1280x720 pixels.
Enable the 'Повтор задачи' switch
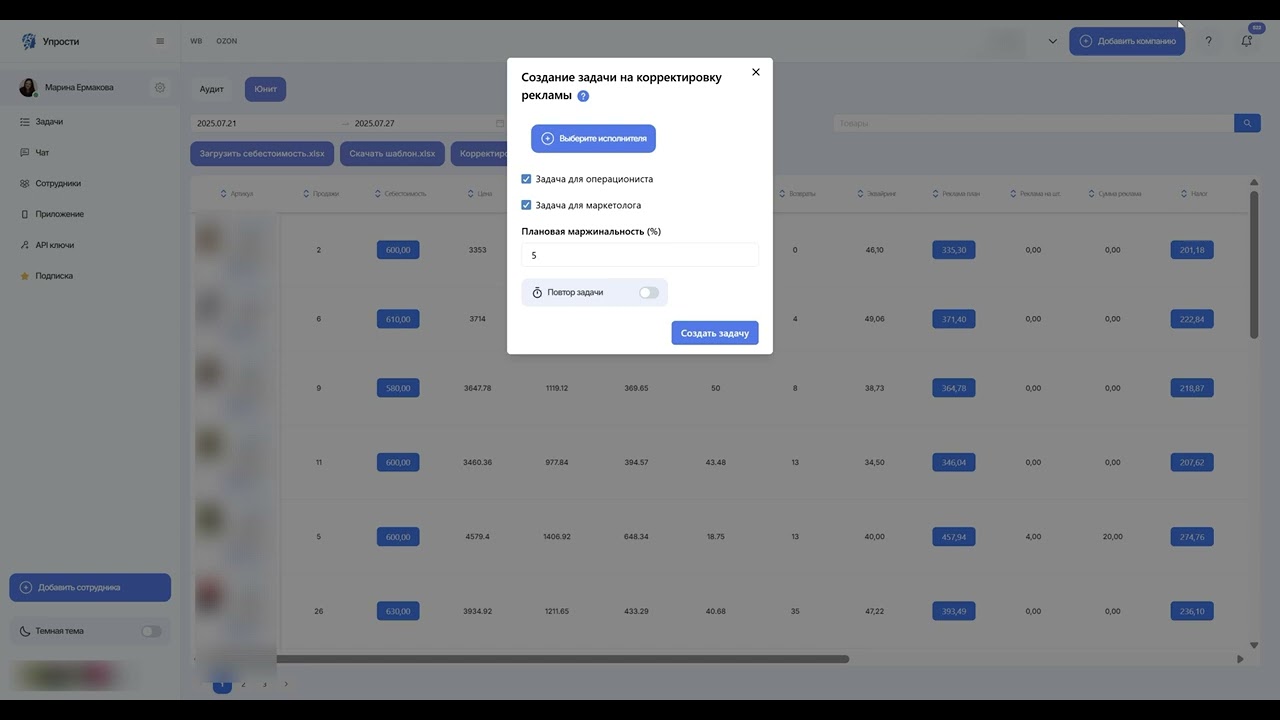tap(649, 292)
